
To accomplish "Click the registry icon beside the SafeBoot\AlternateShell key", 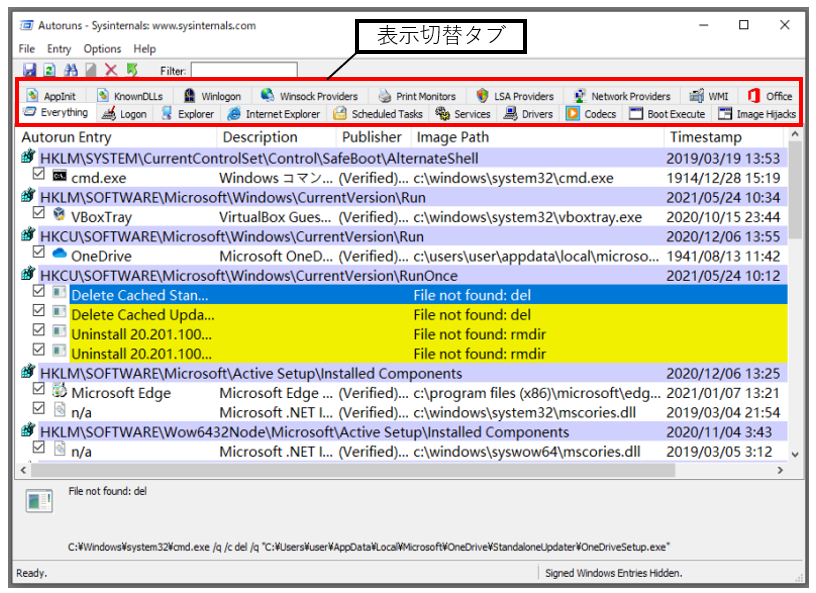I will (x=29, y=156).
